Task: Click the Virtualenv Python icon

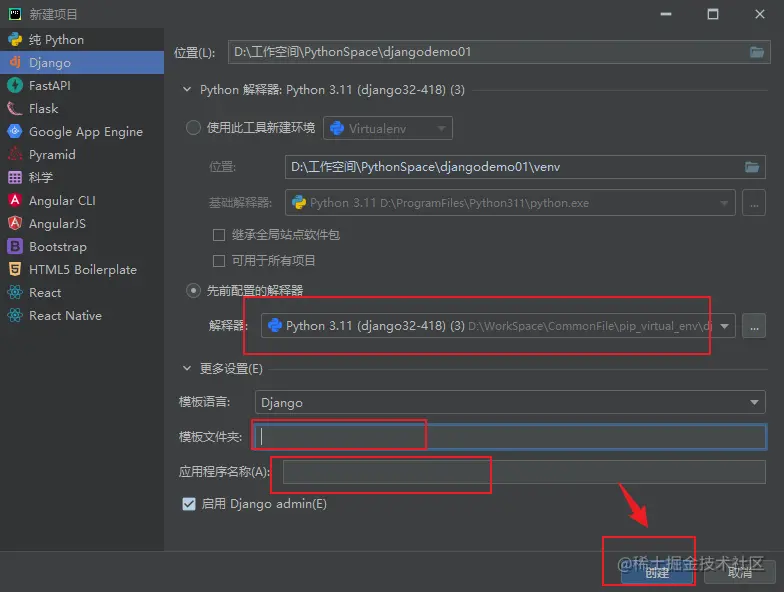Action: pos(337,128)
